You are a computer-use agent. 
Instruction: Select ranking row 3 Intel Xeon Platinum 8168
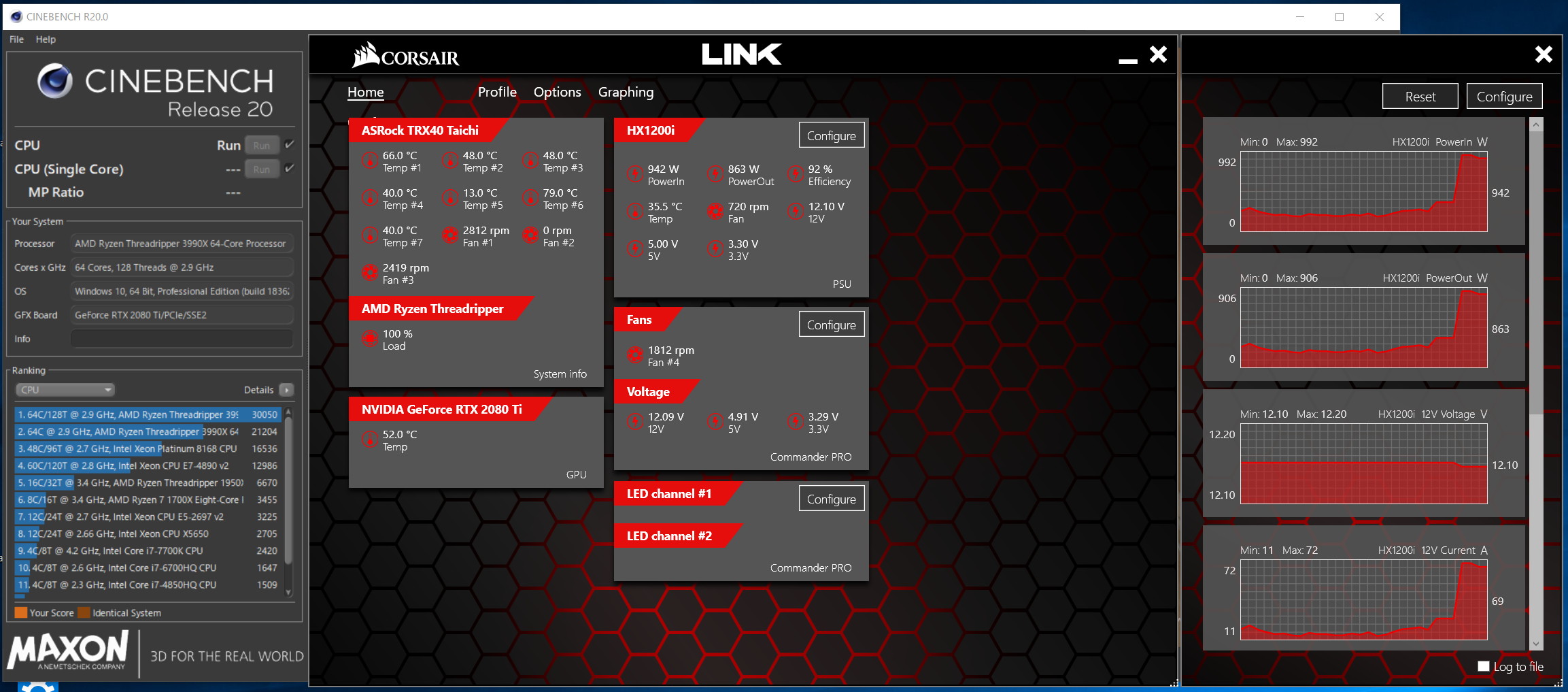(x=147, y=448)
